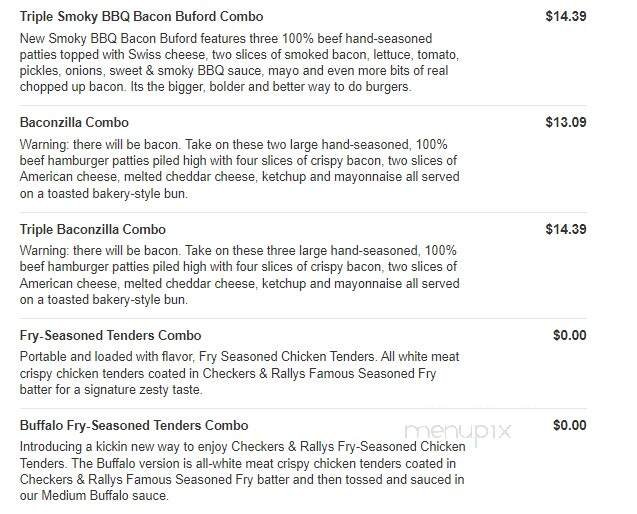Choose the Fry-Seasoned Tenders Combo heading
The image size is (637, 514).
(110, 336)
